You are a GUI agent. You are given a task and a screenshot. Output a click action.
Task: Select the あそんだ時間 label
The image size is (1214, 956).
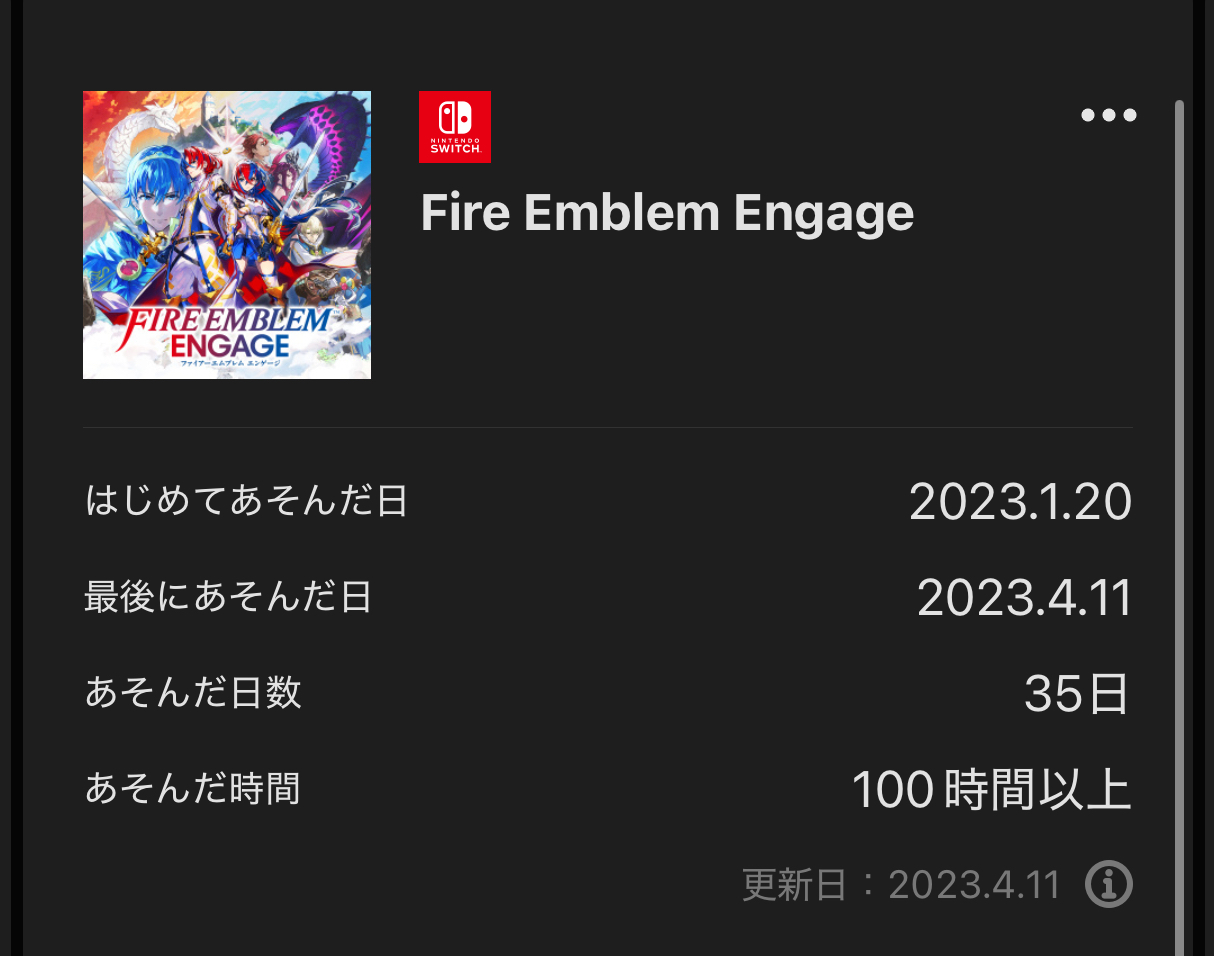coord(193,788)
